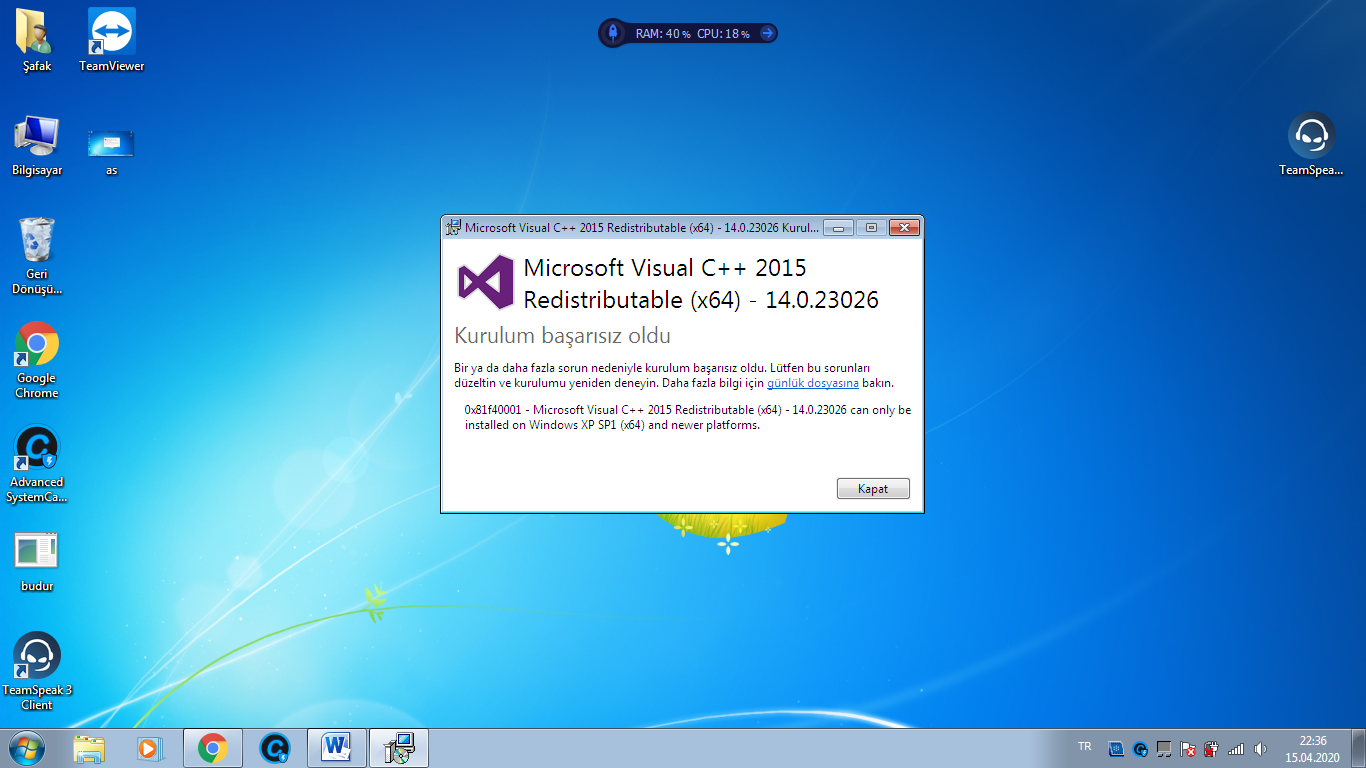Click the rocket icon in RAM/CPU widget
Image resolution: width=1366 pixels, height=768 pixels.
click(612, 33)
